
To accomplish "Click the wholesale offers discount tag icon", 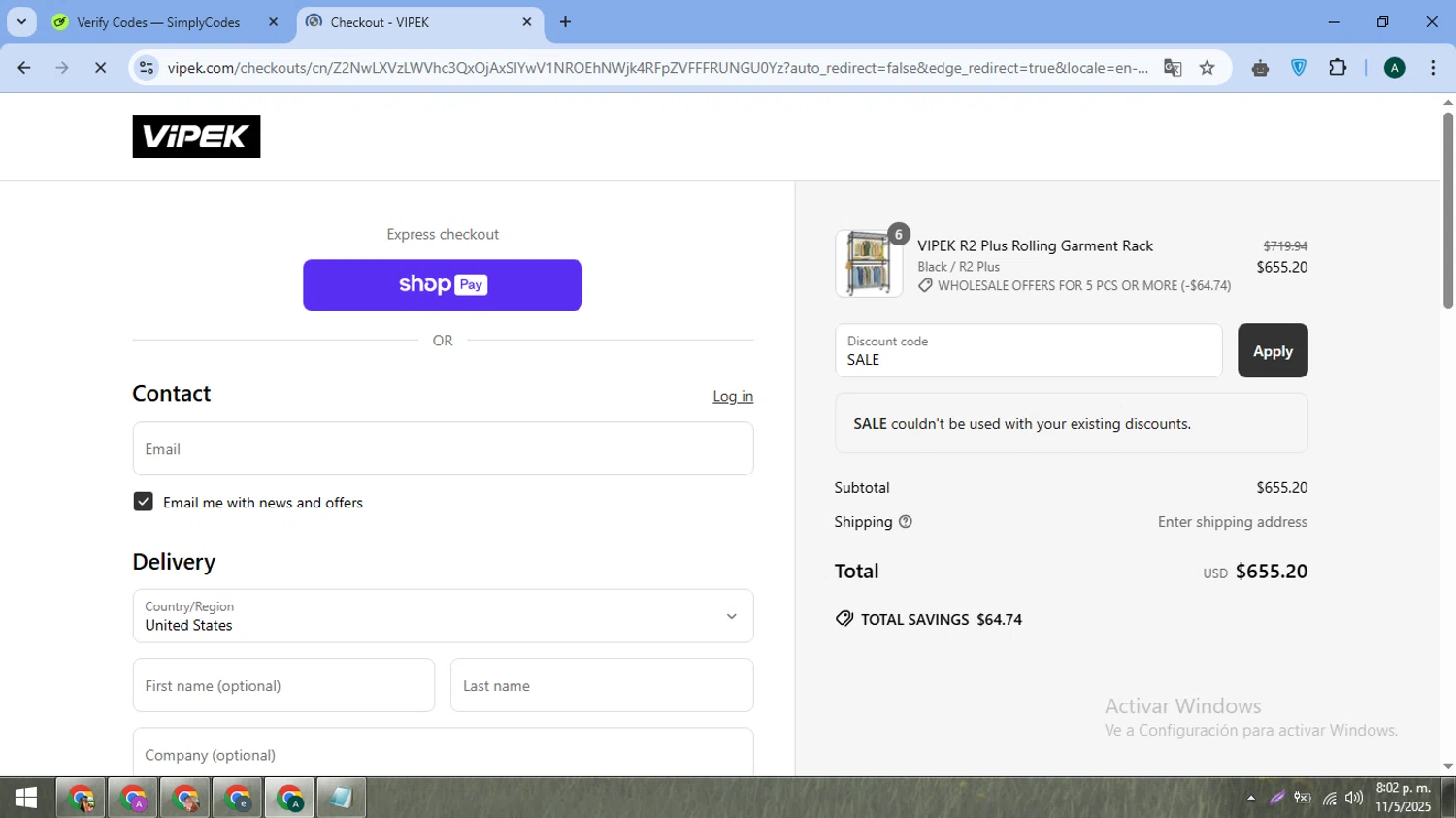I will [x=925, y=286].
